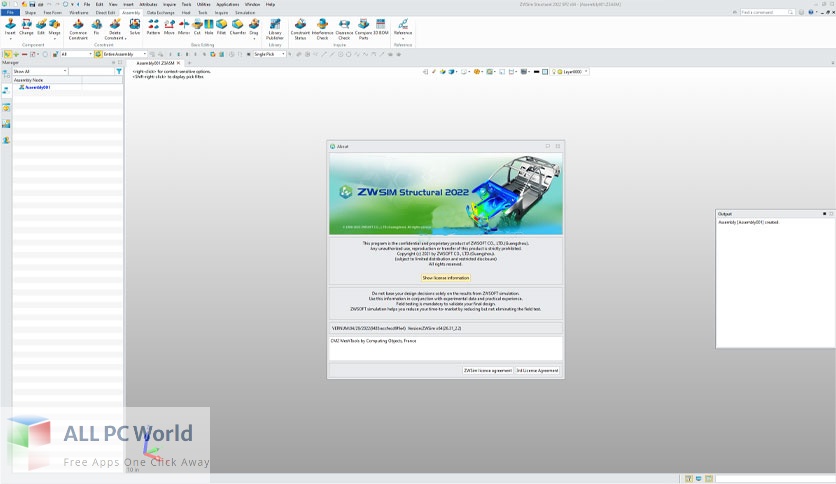
Task: Select the Hole tool
Action: 208,27
